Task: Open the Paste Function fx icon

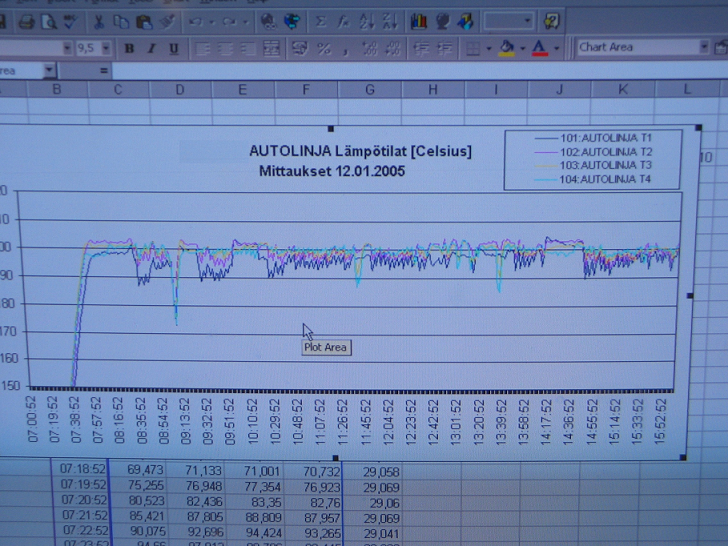Action: point(344,21)
